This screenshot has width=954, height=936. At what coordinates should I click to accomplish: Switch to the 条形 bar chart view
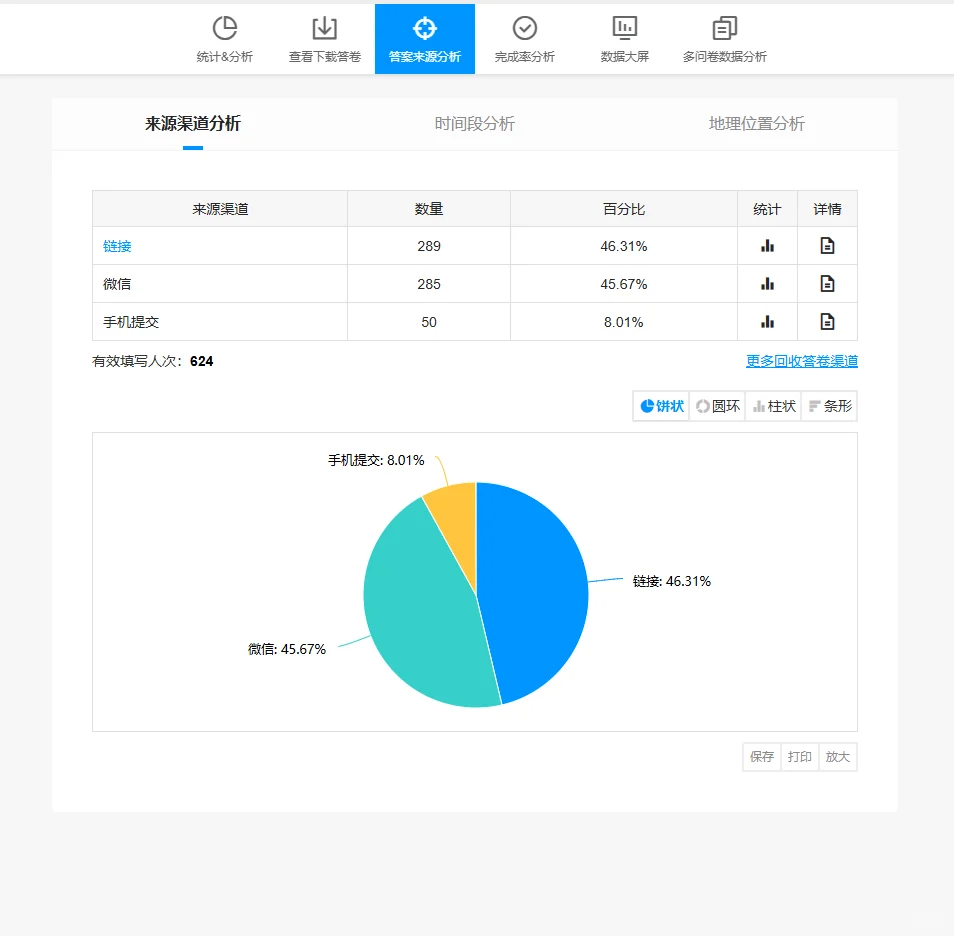coord(829,406)
